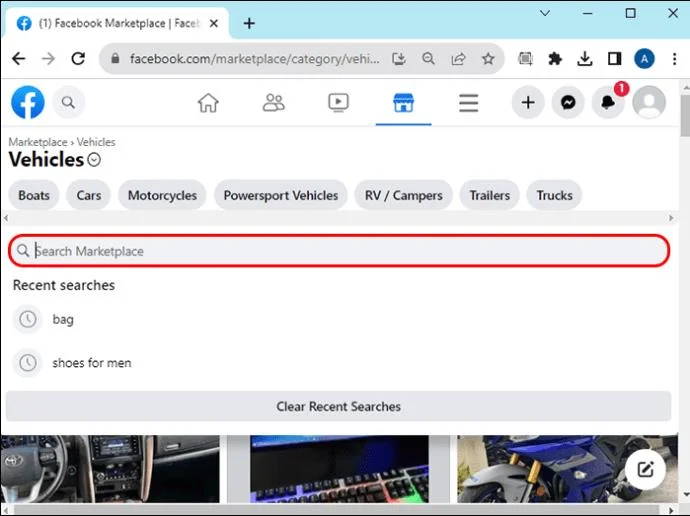Click the category chips scrollbar right arrow
690x516 pixels.
[671, 218]
